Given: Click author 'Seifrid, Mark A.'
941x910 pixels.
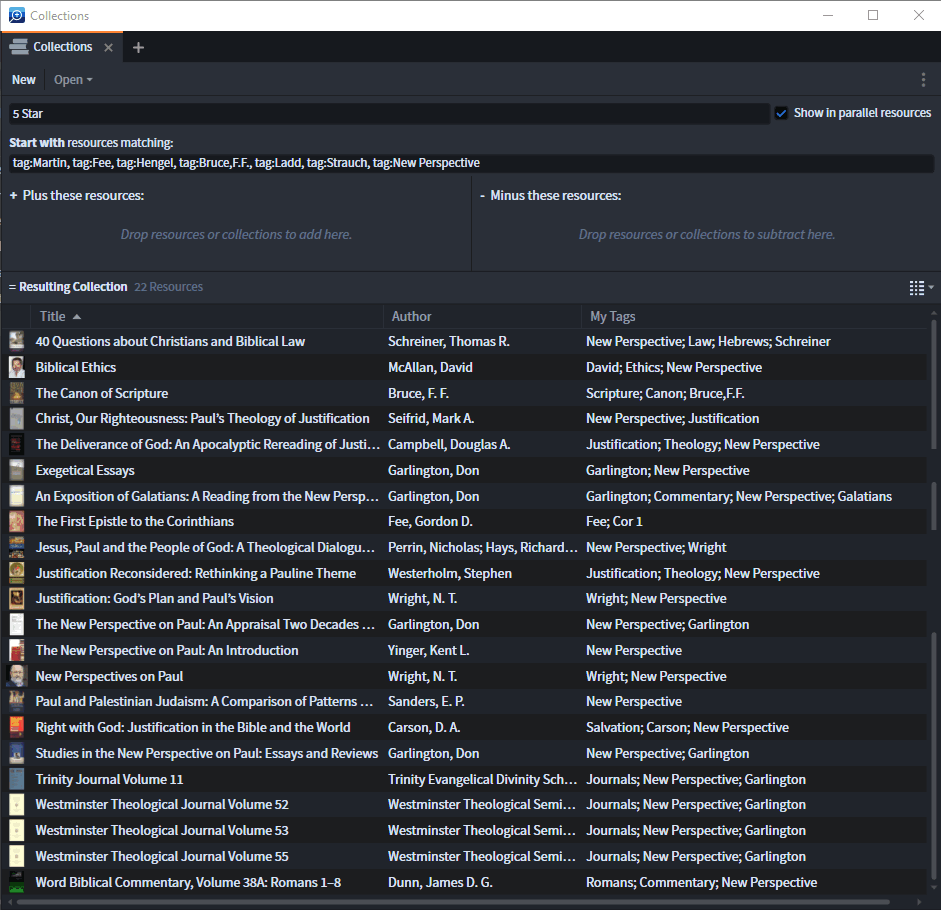Looking at the screenshot, I should tap(431, 418).
